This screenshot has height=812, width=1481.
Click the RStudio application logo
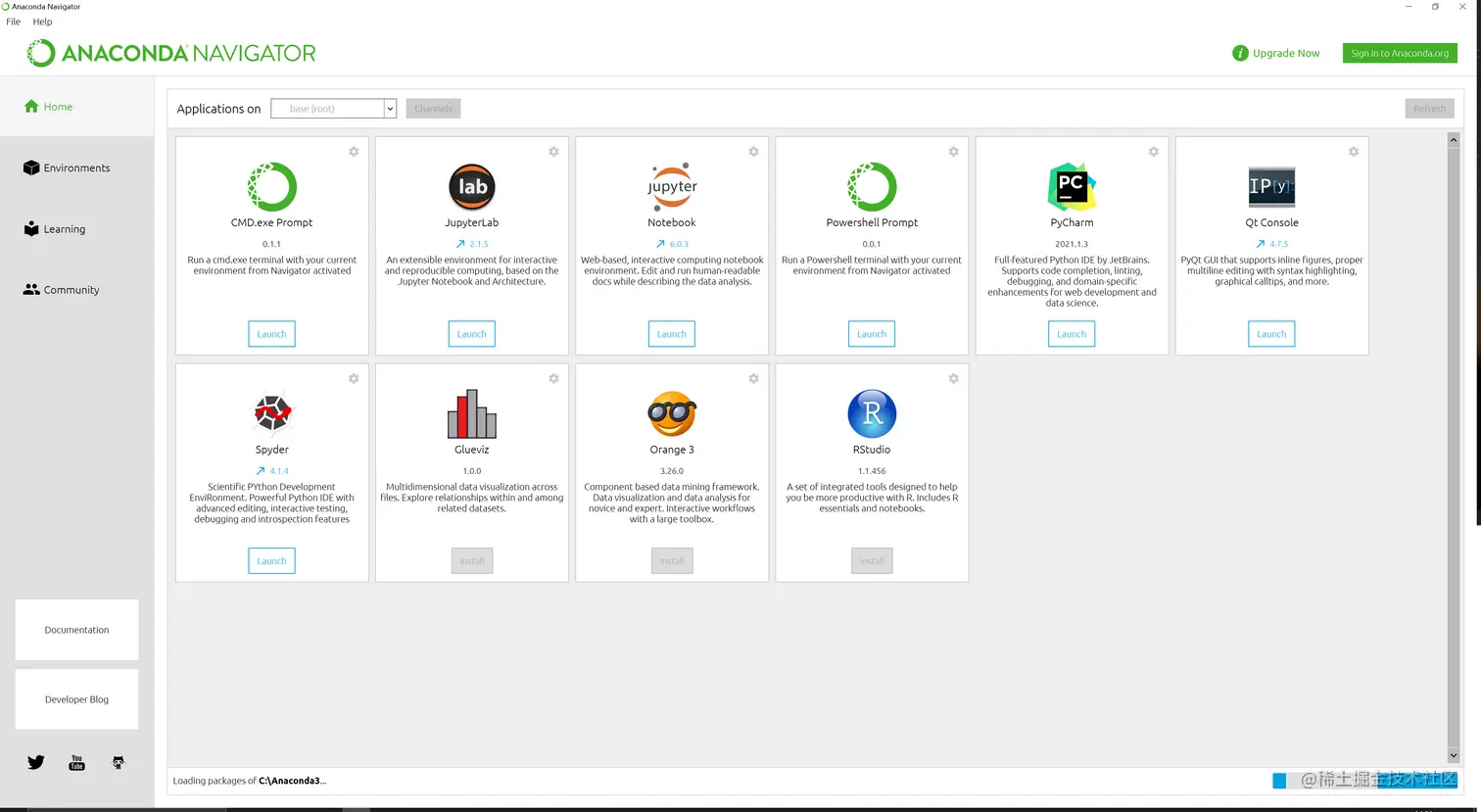click(872, 413)
